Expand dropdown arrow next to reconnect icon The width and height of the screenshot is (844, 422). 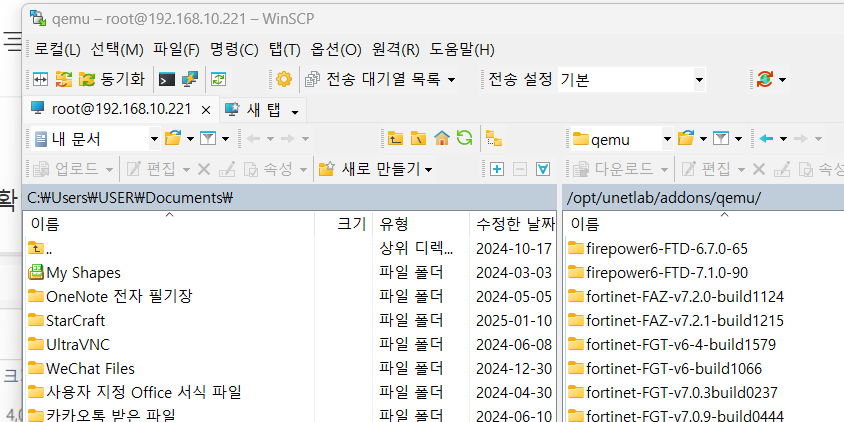pos(782,80)
